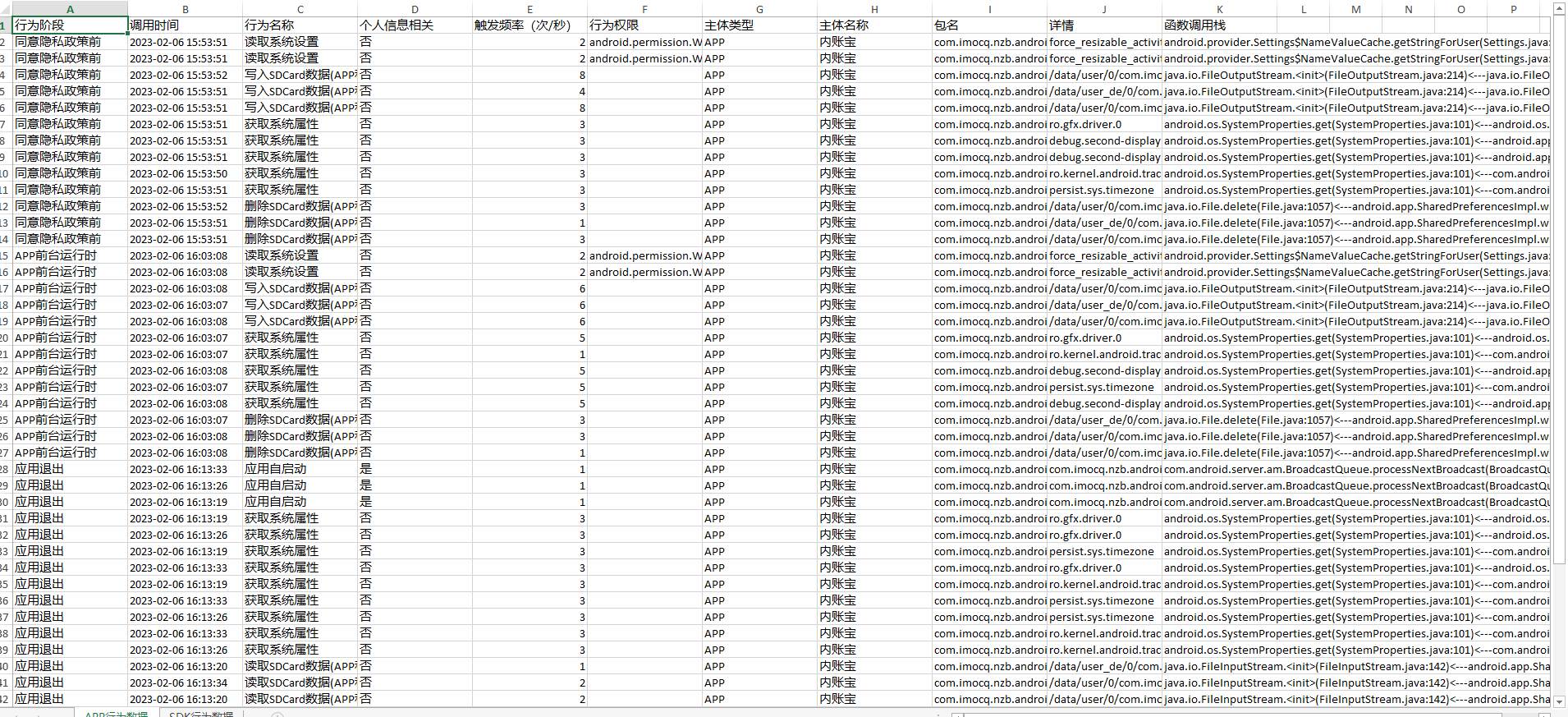Select persist.sys.timezone in 同意隐私政策前 rows

pos(1105,190)
